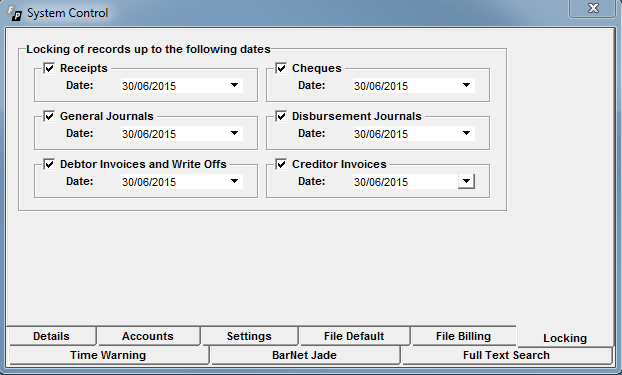Image resolution: width=622 pixels, height=375 pixels.
Task: Disable General Journals locking checkbox
Action: click(49, 116)
